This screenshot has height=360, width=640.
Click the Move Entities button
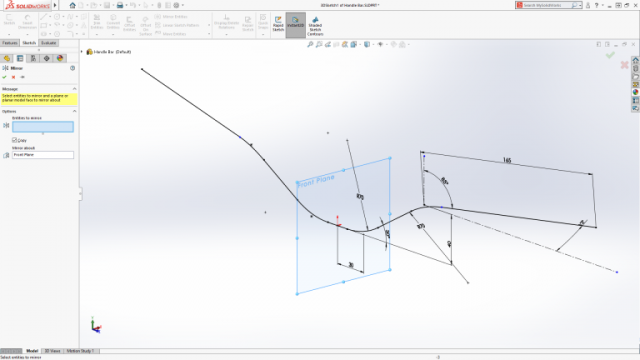171,34
